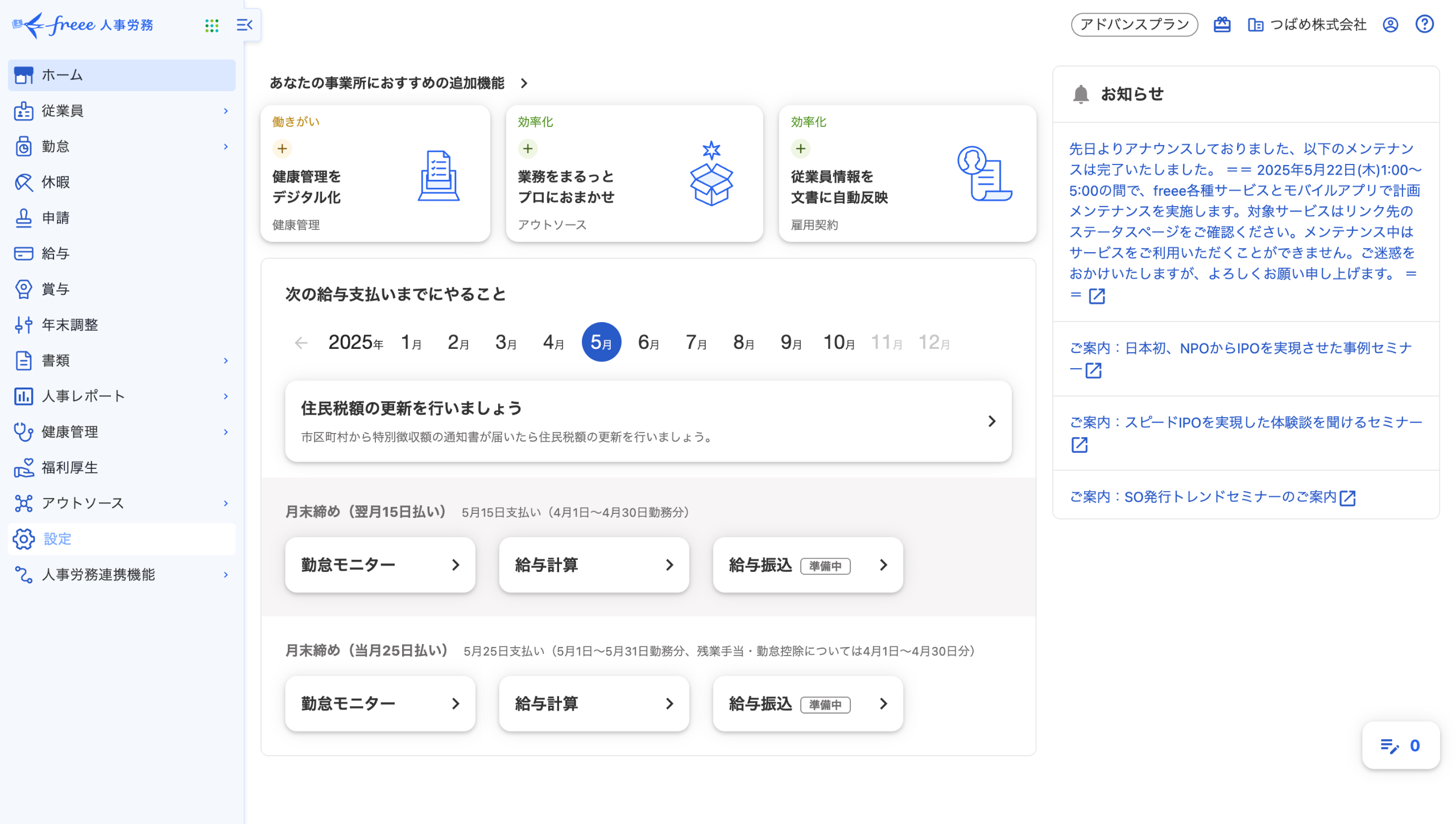Open external link icon of maintenance notice
This screenshot has width=1456, height=824.
click(1097, 296)
